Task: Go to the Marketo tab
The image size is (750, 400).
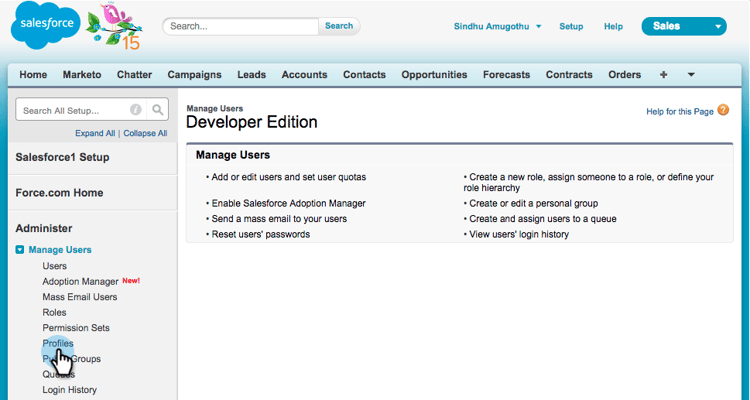Action: 82,75
